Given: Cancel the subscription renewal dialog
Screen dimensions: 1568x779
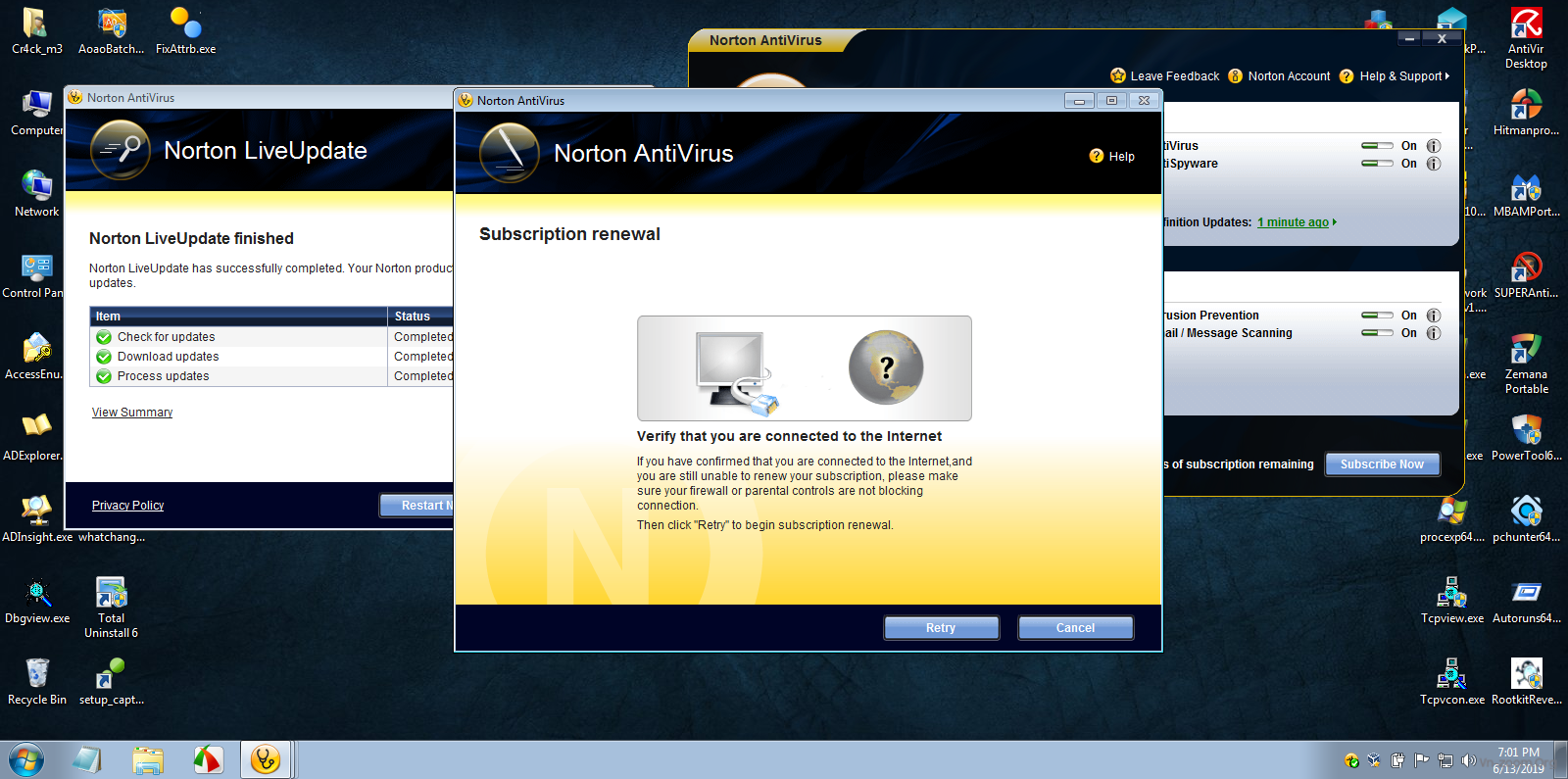Looking at the screenshot, I should click(1075, 628).
